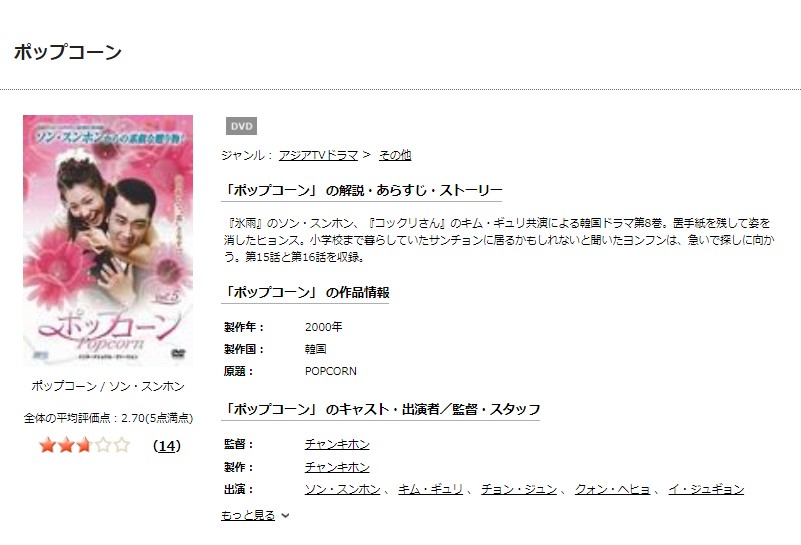Screen dimensions: 801x545
Task: Click the gray DVD badge icon
Action: [241, 126]
